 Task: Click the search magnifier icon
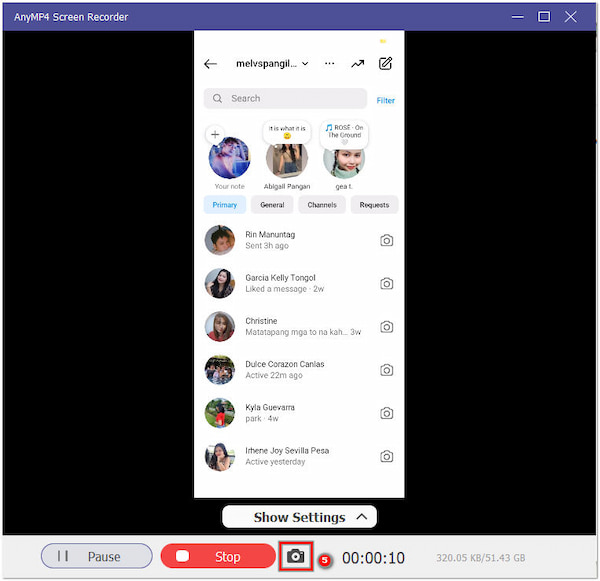tap(217, 98)
